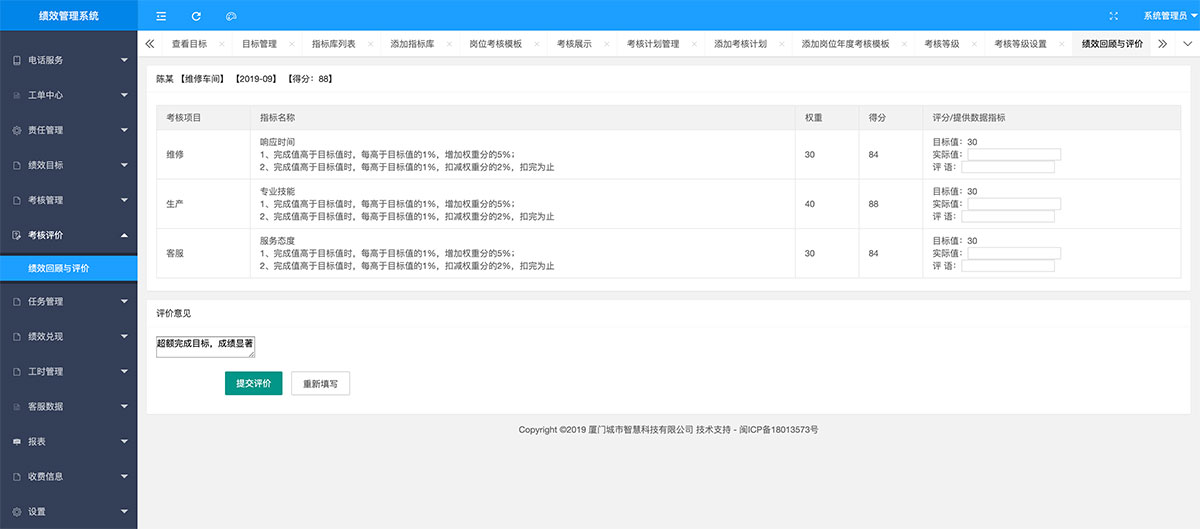Close the 查看目标 tab
The image size is (1200, 529).
point(220,44)
